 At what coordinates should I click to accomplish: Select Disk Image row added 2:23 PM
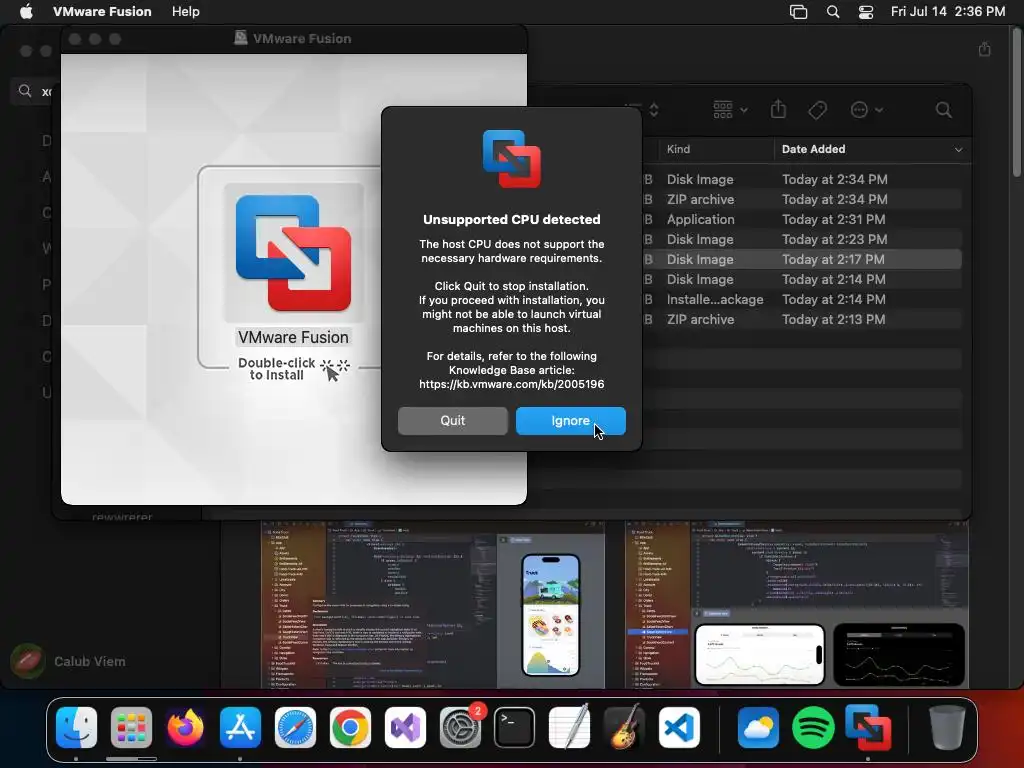click(x=802, y=239)
